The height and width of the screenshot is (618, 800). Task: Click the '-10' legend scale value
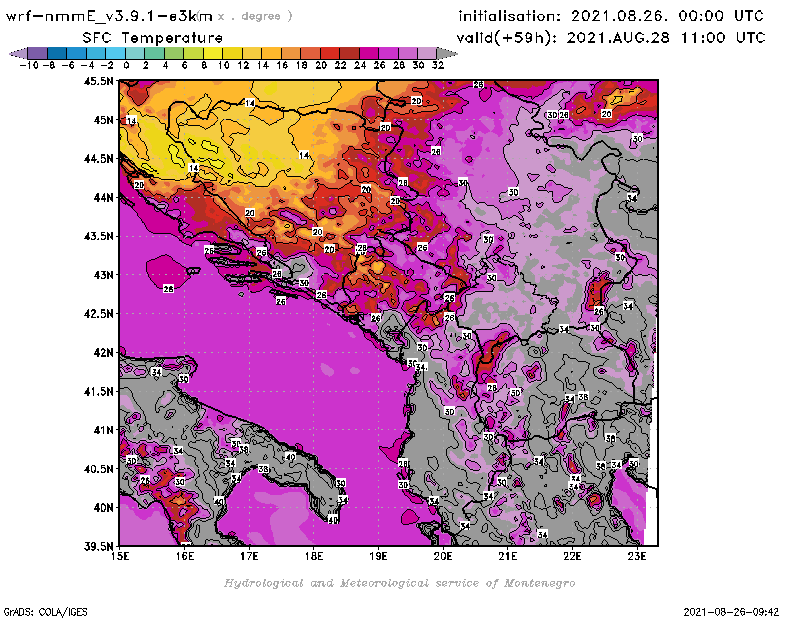[x=29, y=65]
